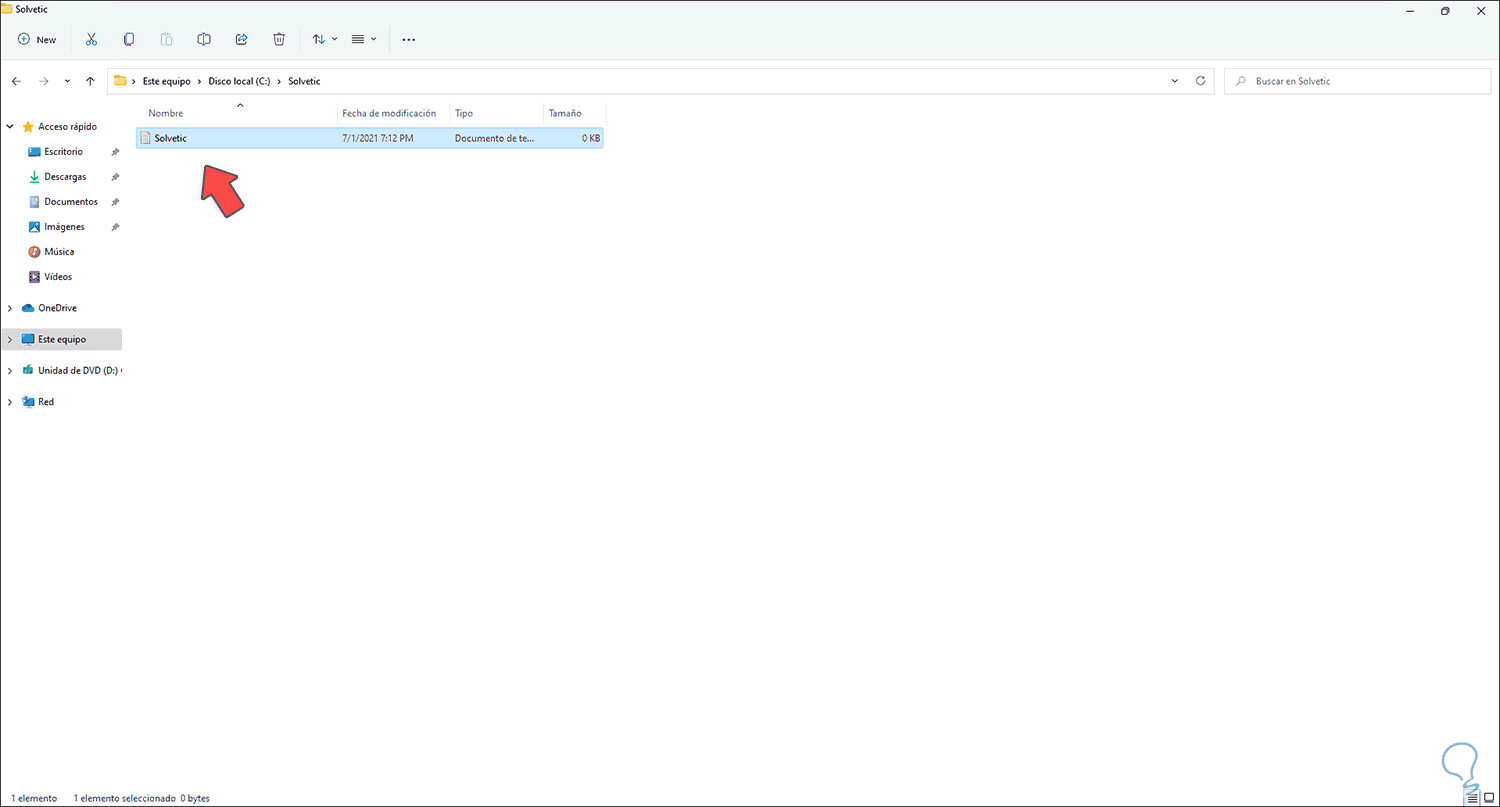
Task: Expand the chevron after Este equipo in breadcrumb
Action: [x=199, y=81]
